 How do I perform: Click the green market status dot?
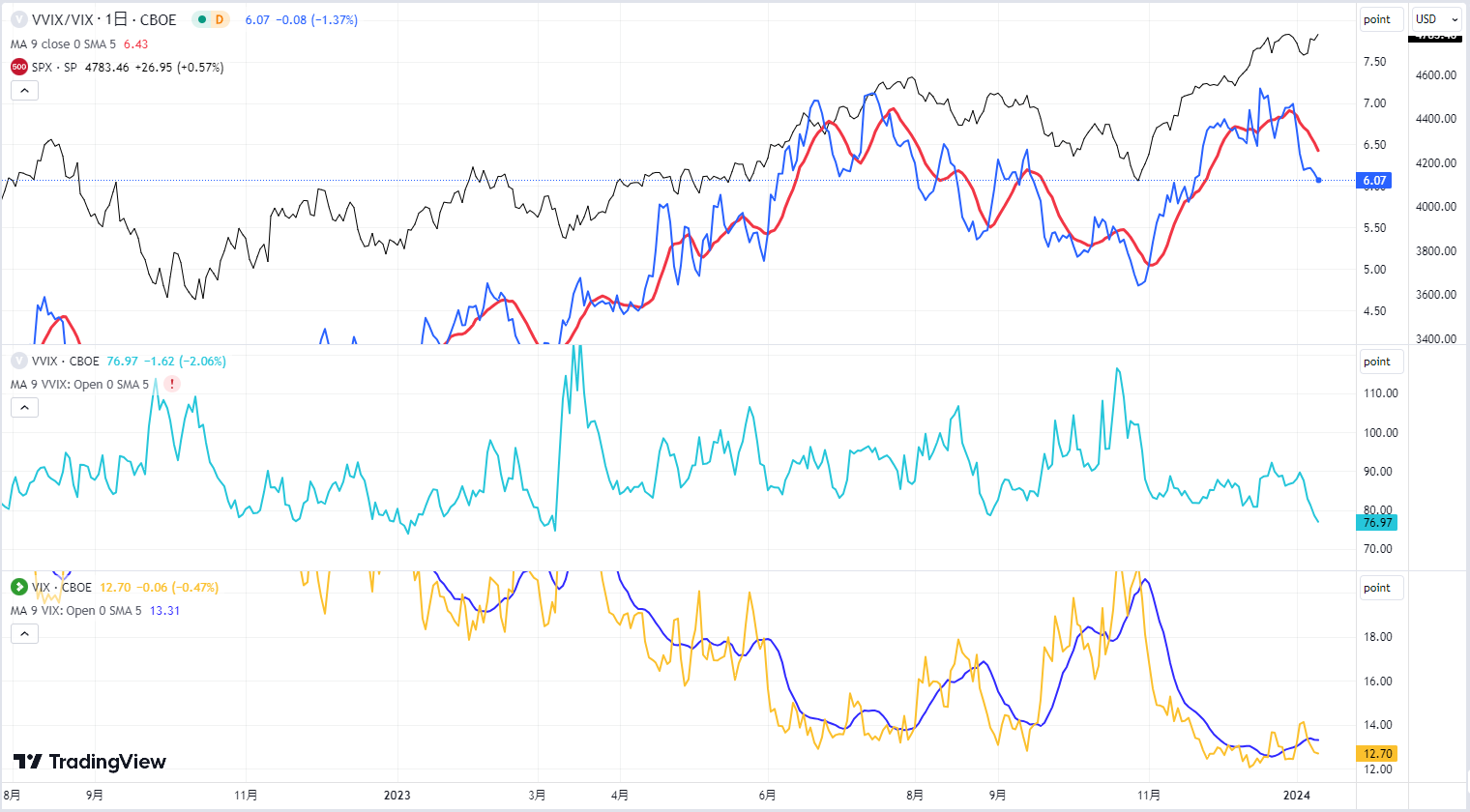coord(201,19)
